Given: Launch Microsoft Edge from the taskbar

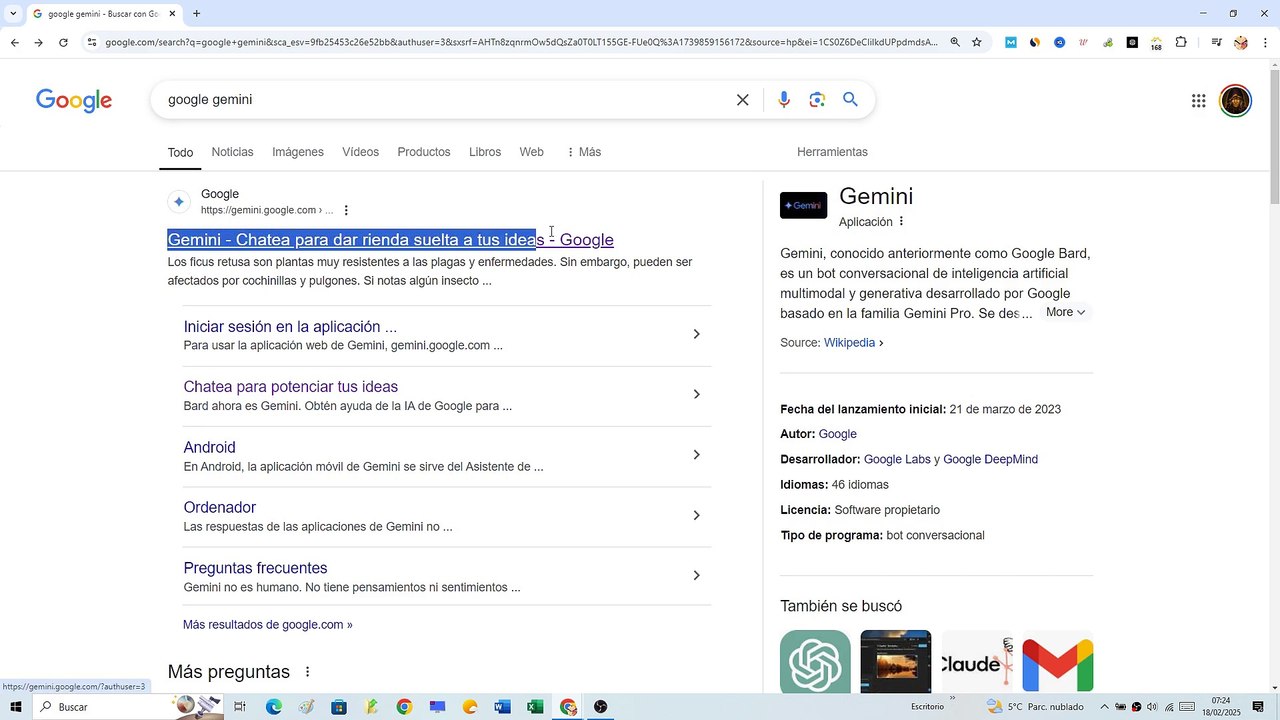Looking at the screenshot, I should tap(273, 707).
